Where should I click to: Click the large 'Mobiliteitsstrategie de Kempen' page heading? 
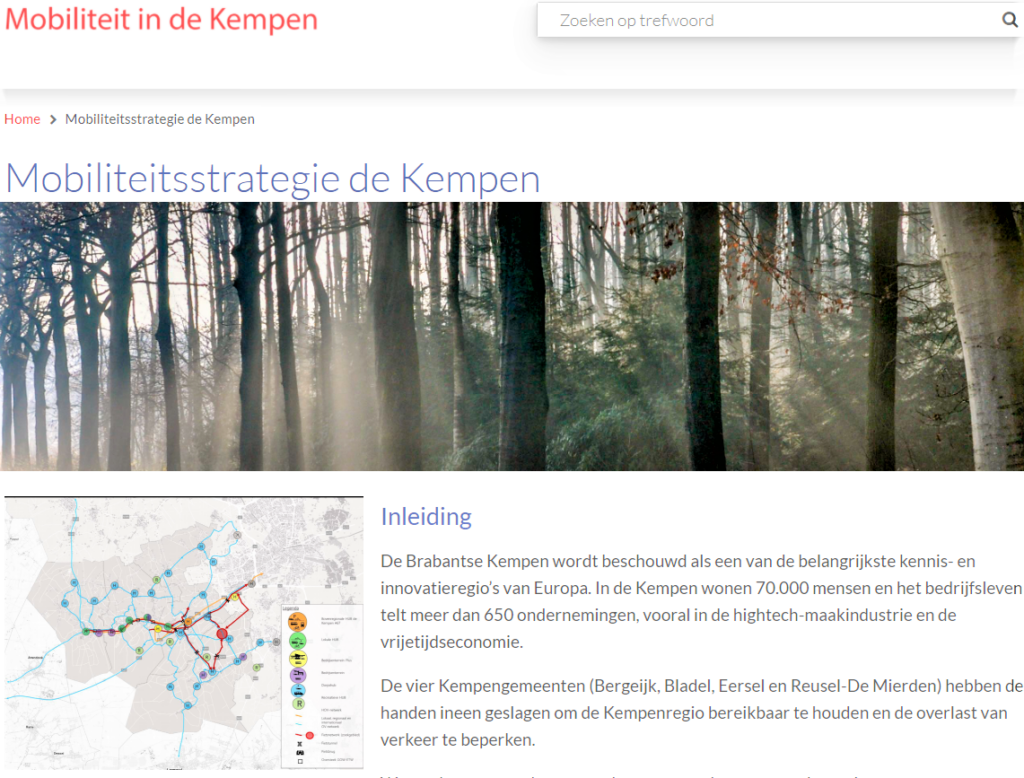(272, 178)
